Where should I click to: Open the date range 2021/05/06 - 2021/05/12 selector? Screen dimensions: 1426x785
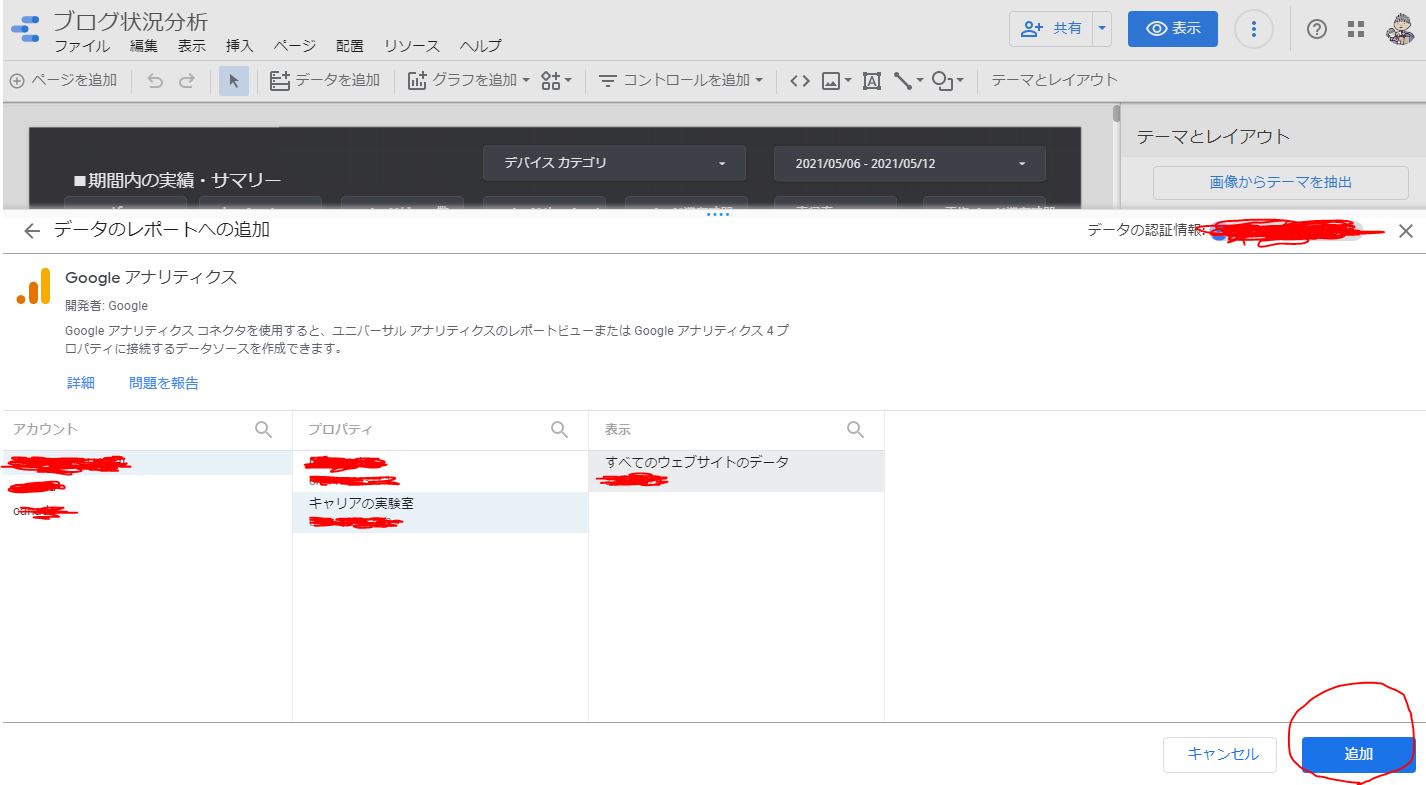click(x=910, y=163)
